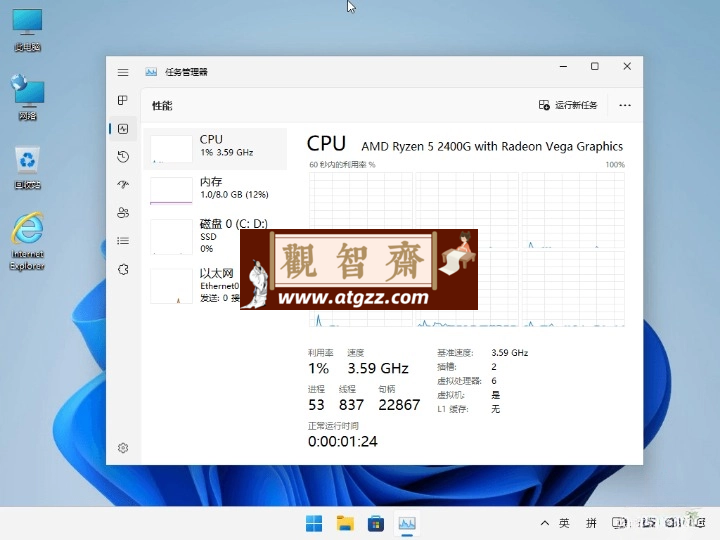Select the Performance page icon in sidebar

coord(123,129)
